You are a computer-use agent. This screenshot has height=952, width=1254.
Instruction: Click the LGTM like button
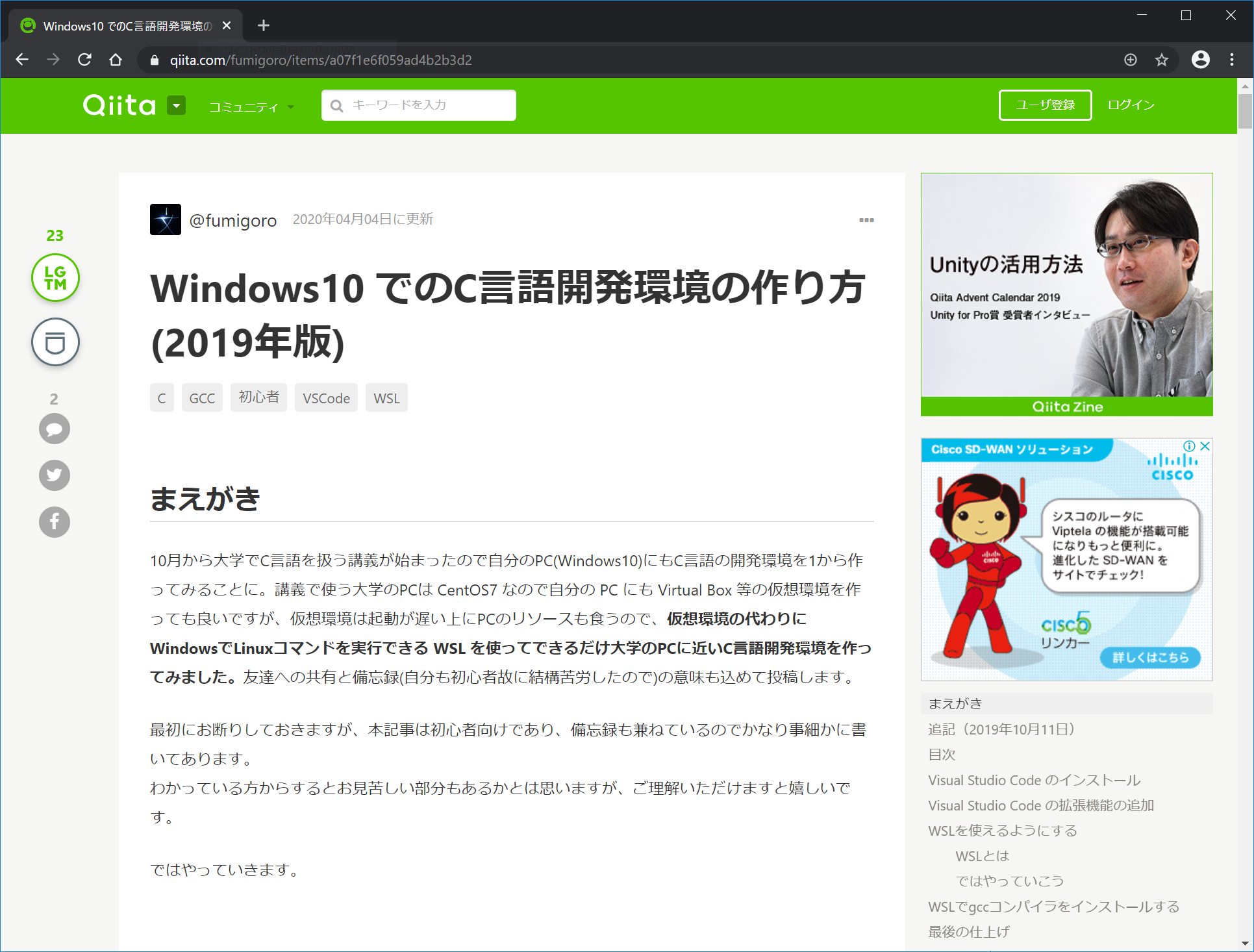coord(55,278)
